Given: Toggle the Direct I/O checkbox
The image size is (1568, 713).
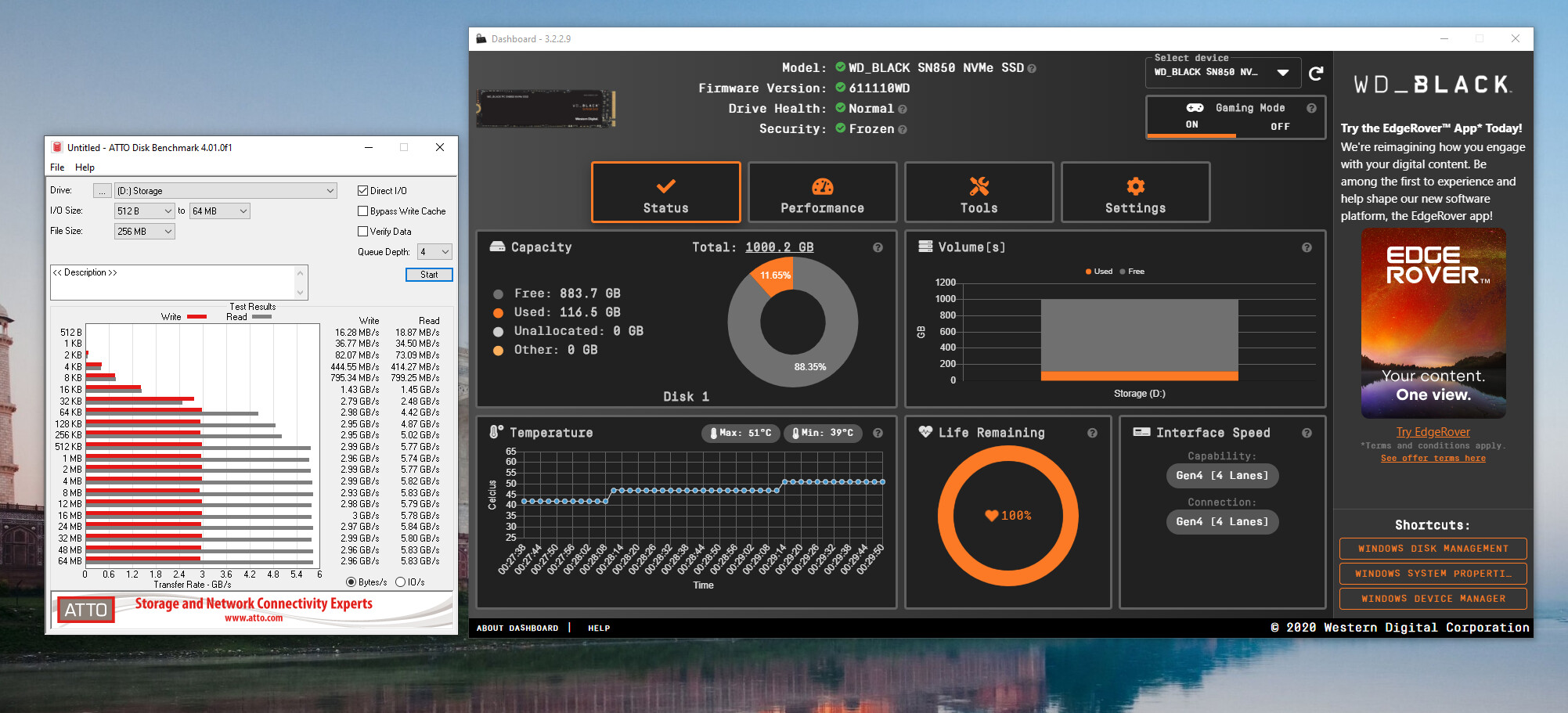Looking at the screenshot, I should click(362, 190).
